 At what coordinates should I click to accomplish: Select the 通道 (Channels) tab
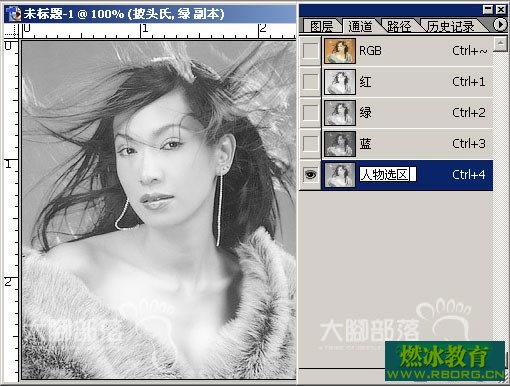(360, 26)
